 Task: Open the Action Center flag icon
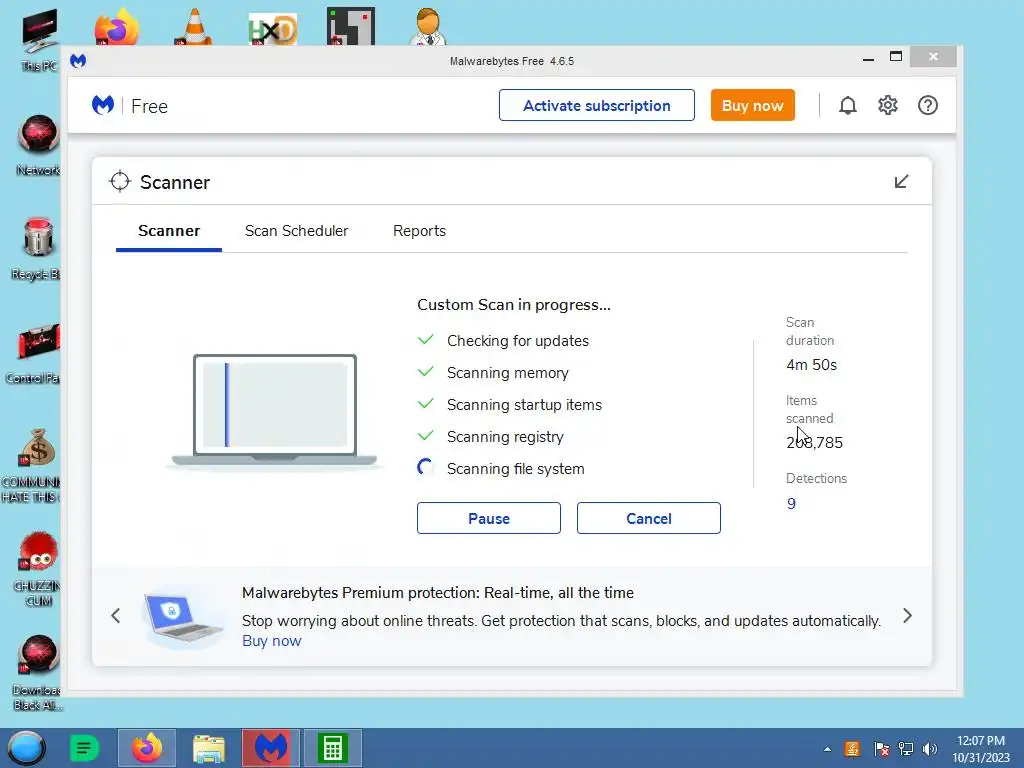(x=881, y=749)
